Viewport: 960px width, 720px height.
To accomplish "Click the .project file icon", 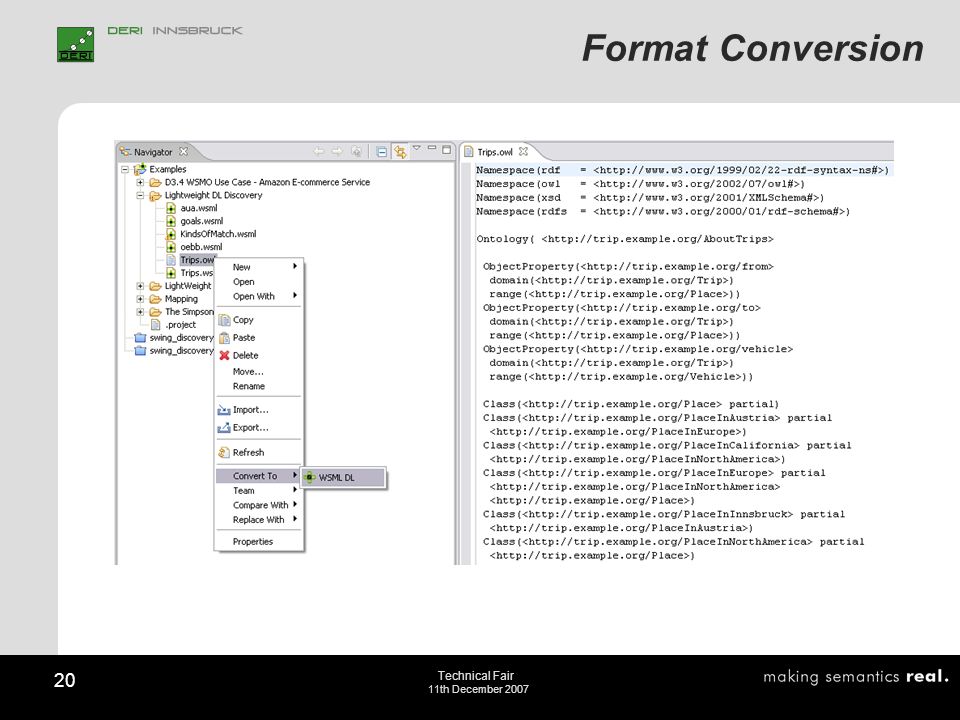I will tap(156, 324).
